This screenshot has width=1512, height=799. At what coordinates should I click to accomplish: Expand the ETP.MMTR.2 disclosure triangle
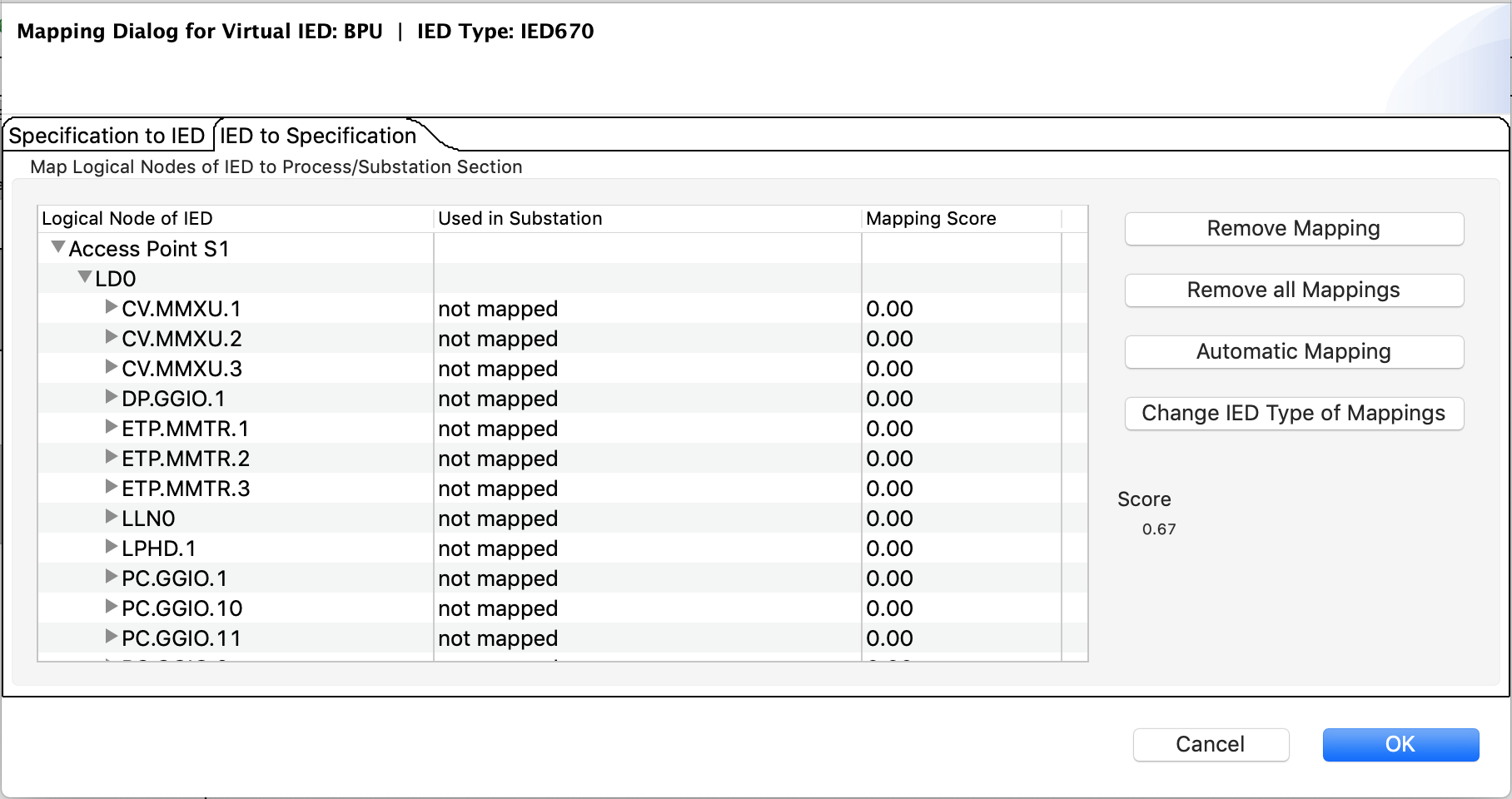click(x=111, y=457)
